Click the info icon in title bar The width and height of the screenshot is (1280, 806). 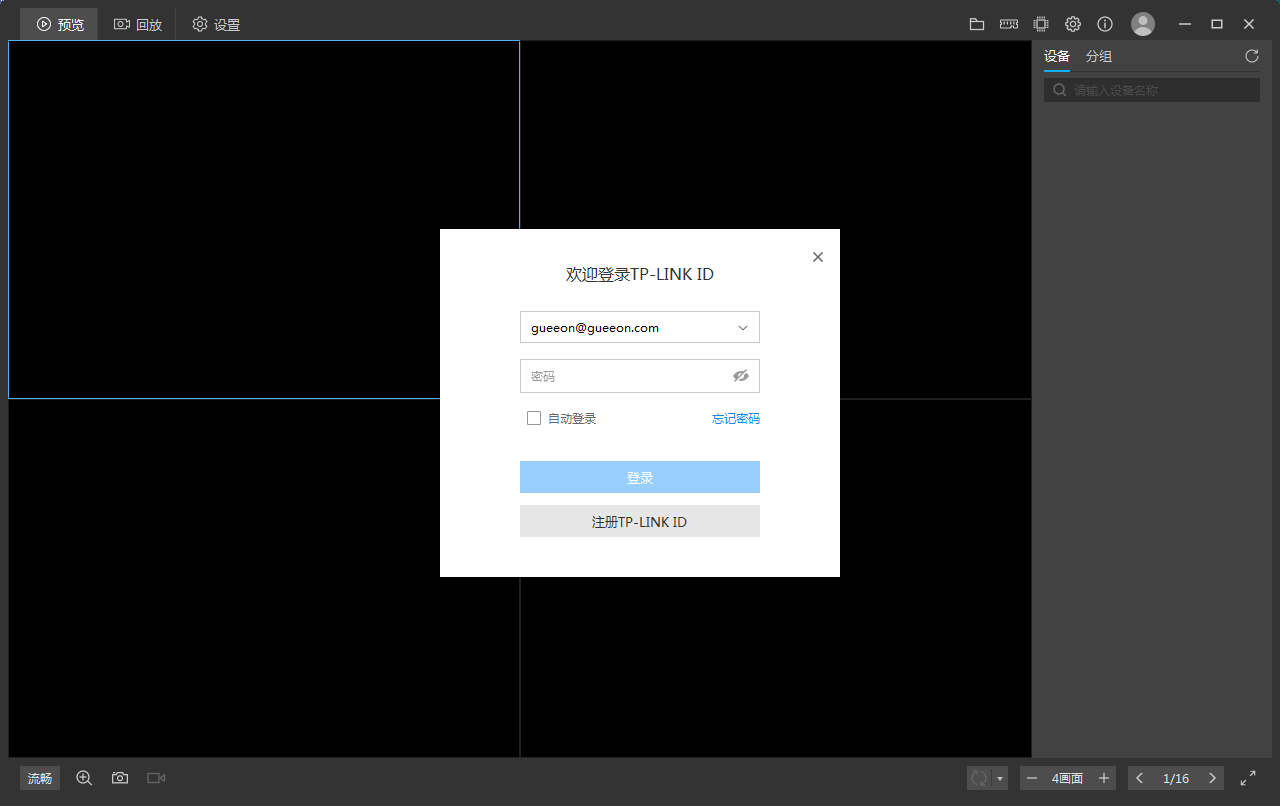1105,24
